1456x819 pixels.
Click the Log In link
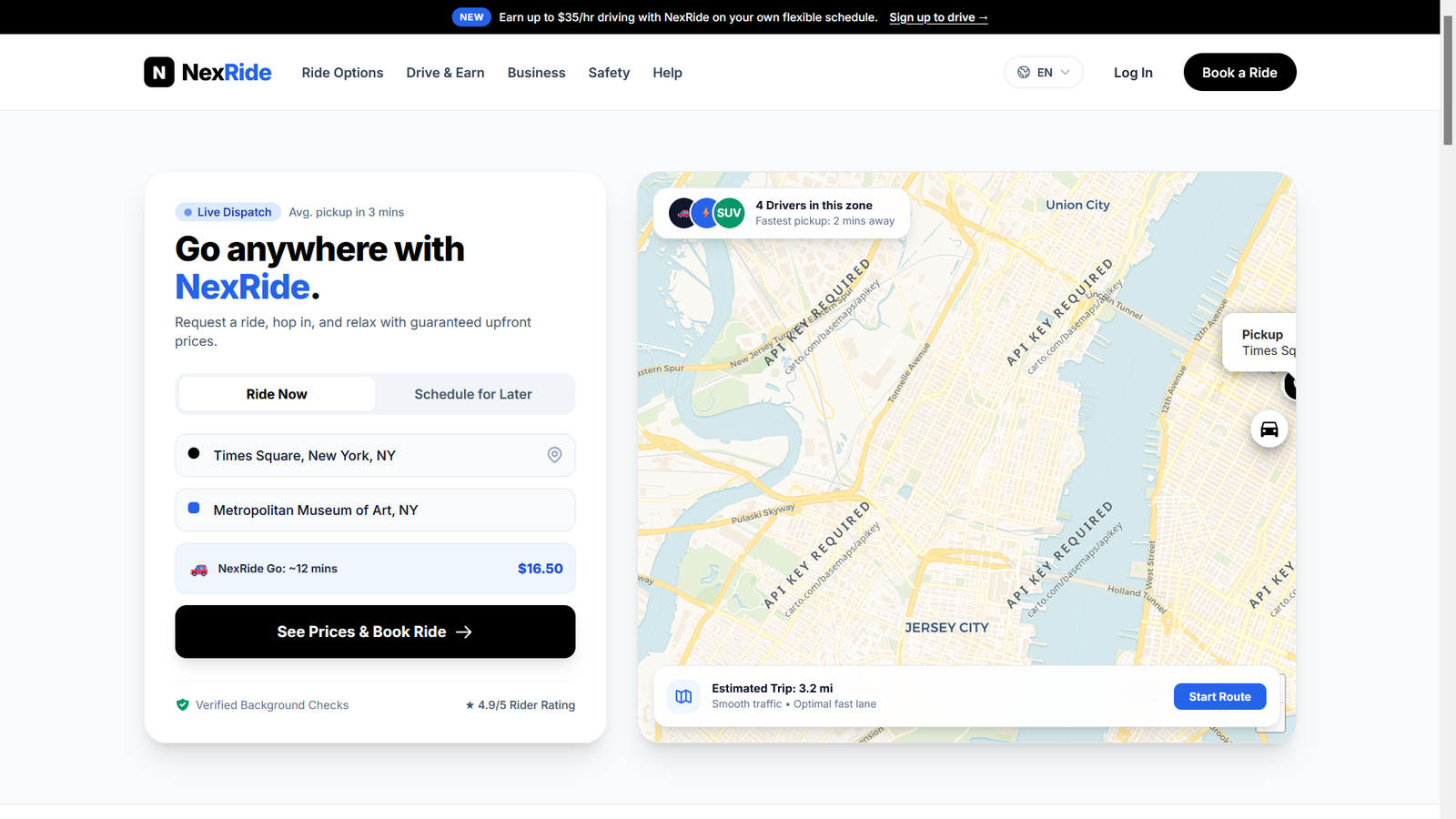pyautogui.click(x=1133, y=73)
